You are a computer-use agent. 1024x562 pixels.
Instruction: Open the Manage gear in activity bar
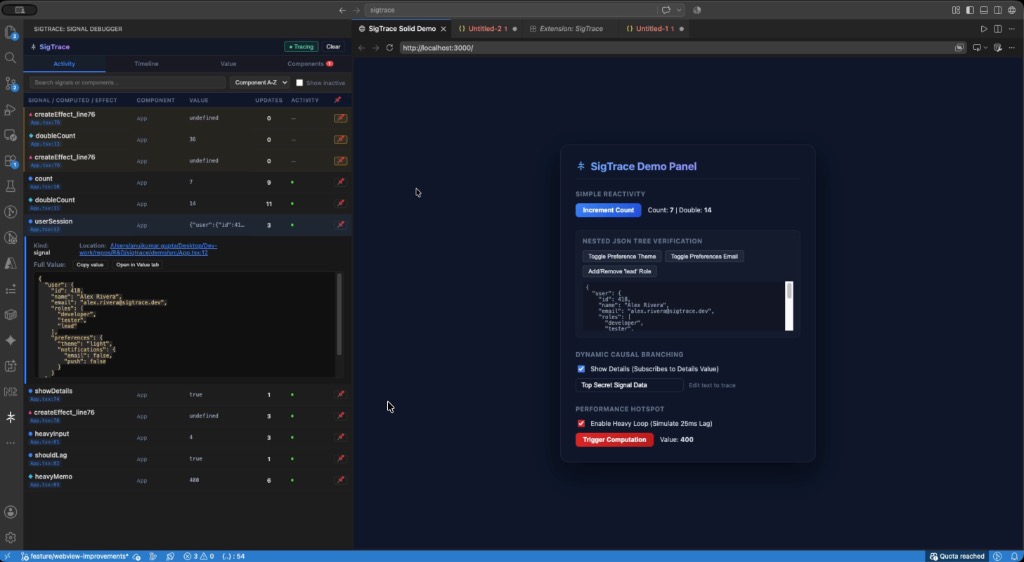pyautogui.click(x=10, y=538)
